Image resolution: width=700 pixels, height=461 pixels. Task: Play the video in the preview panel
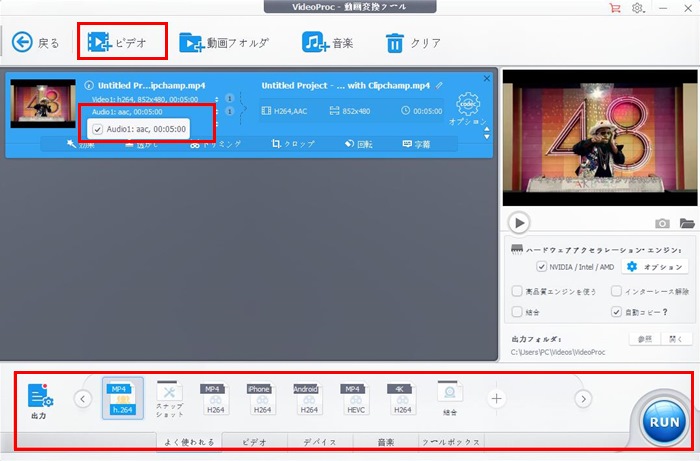(x=518, y=222)
